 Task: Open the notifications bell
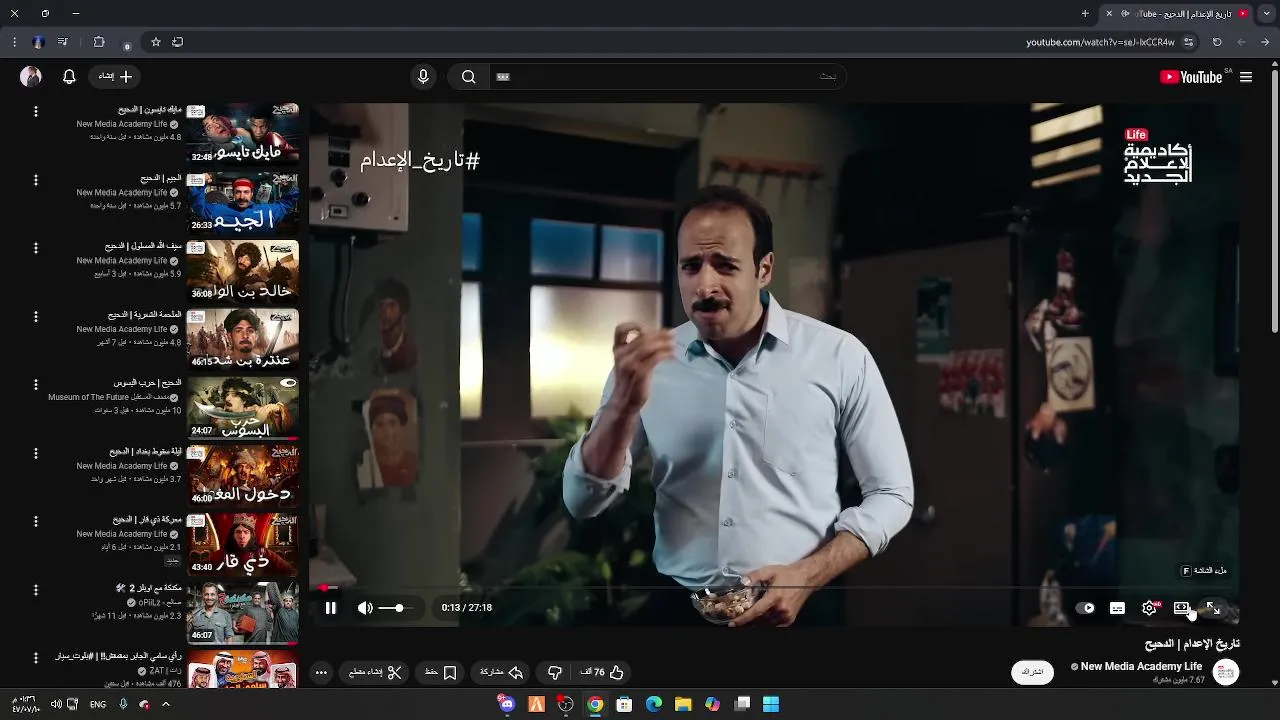[x=69, y=76]
